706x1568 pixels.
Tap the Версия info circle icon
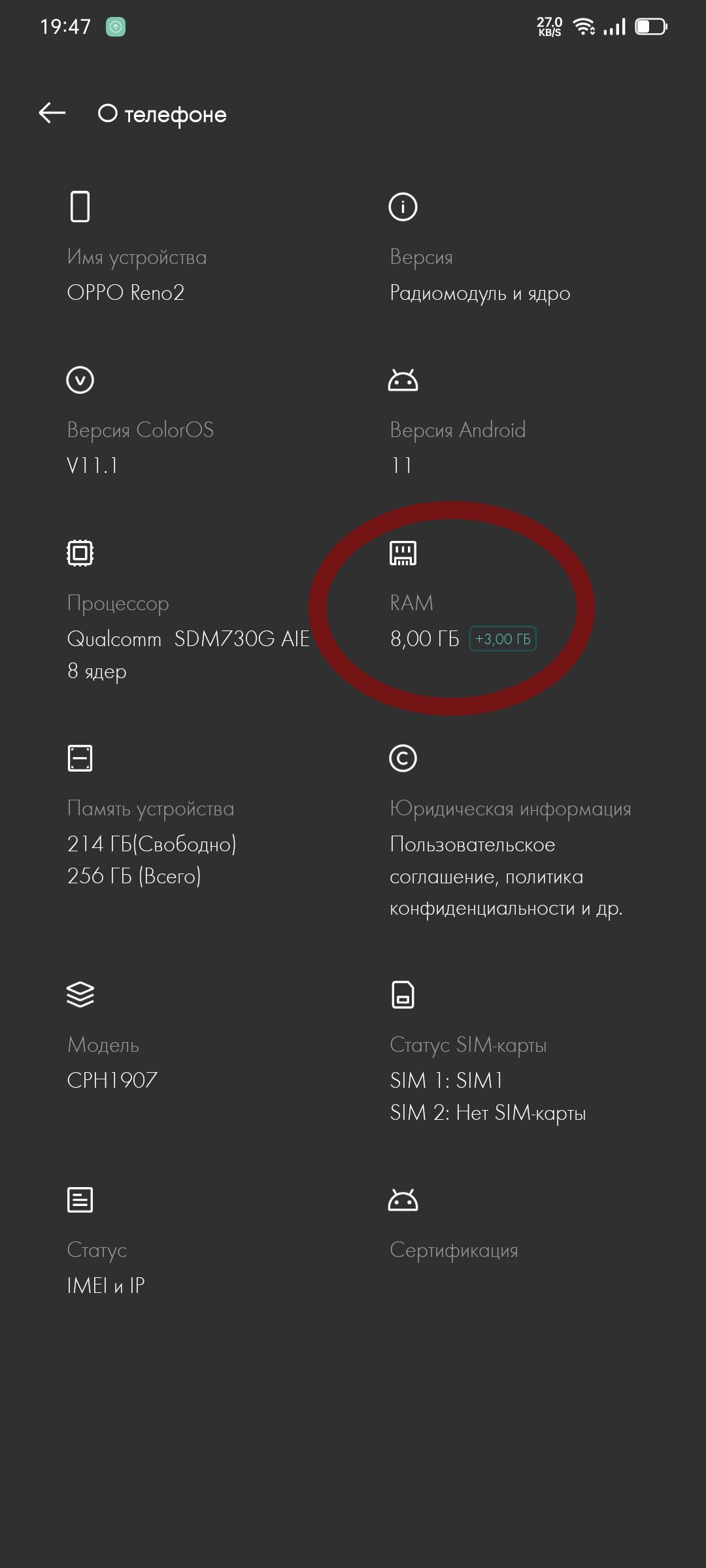[x=403, y=207]
